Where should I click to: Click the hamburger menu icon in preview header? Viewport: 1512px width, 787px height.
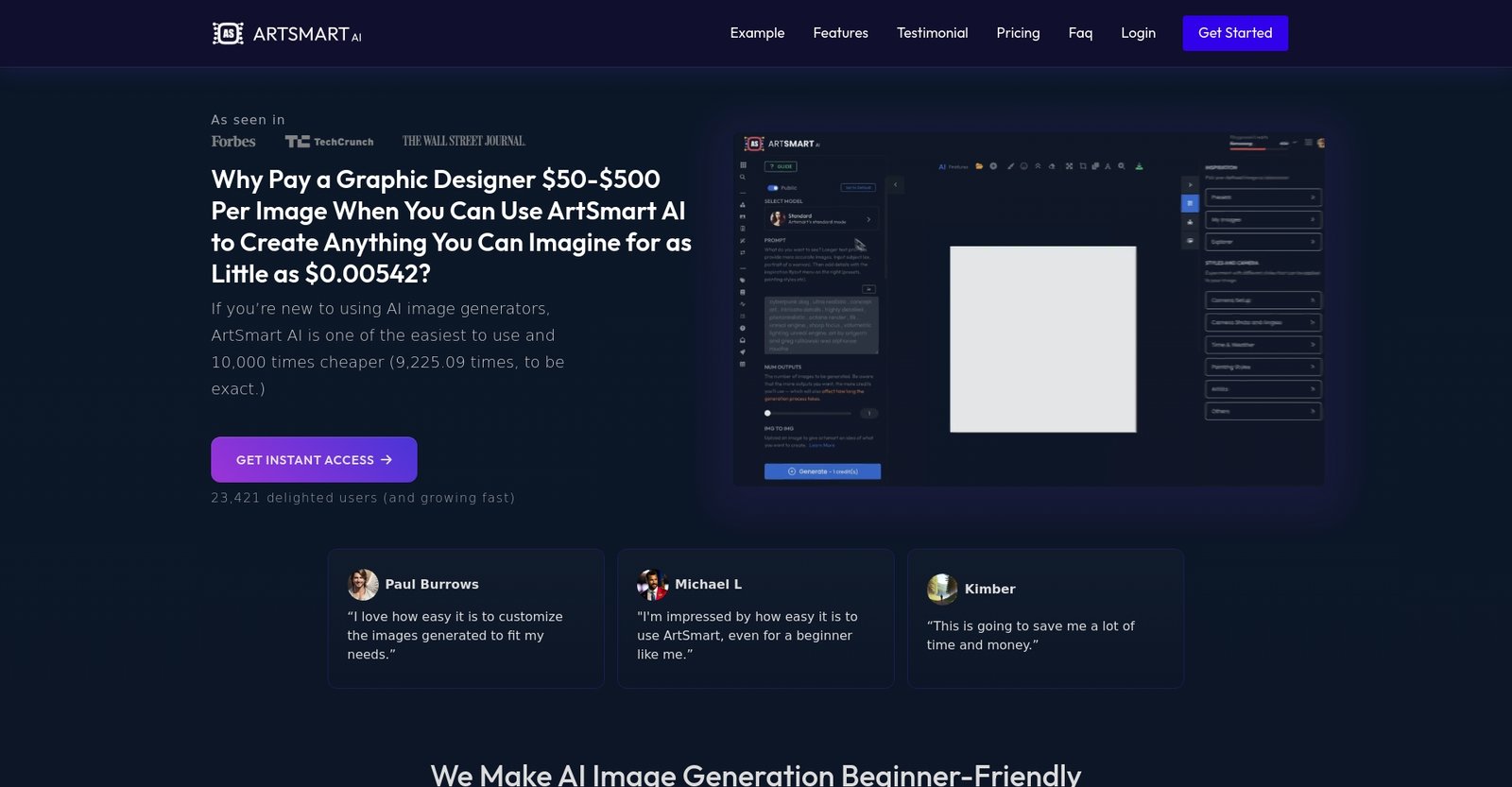pyautogui.click(x=1309, y=143)
